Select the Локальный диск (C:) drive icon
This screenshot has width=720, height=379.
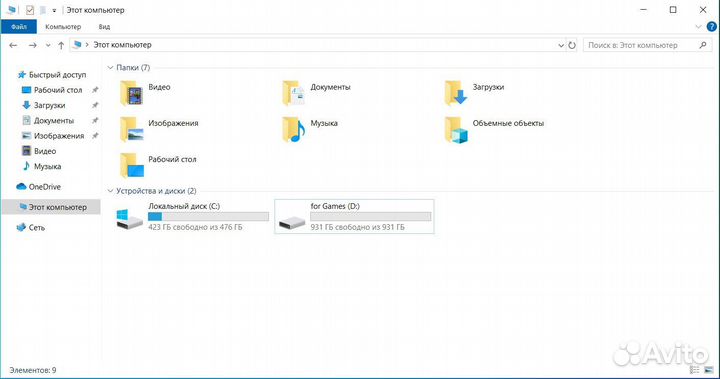coord(129,219)
